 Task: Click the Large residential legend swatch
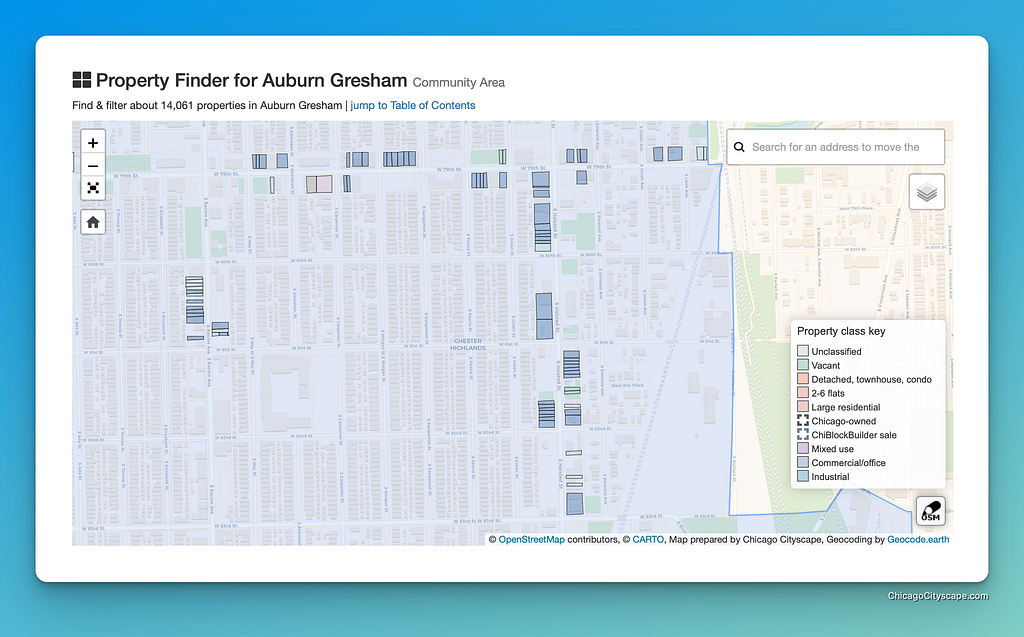point(803,406)
